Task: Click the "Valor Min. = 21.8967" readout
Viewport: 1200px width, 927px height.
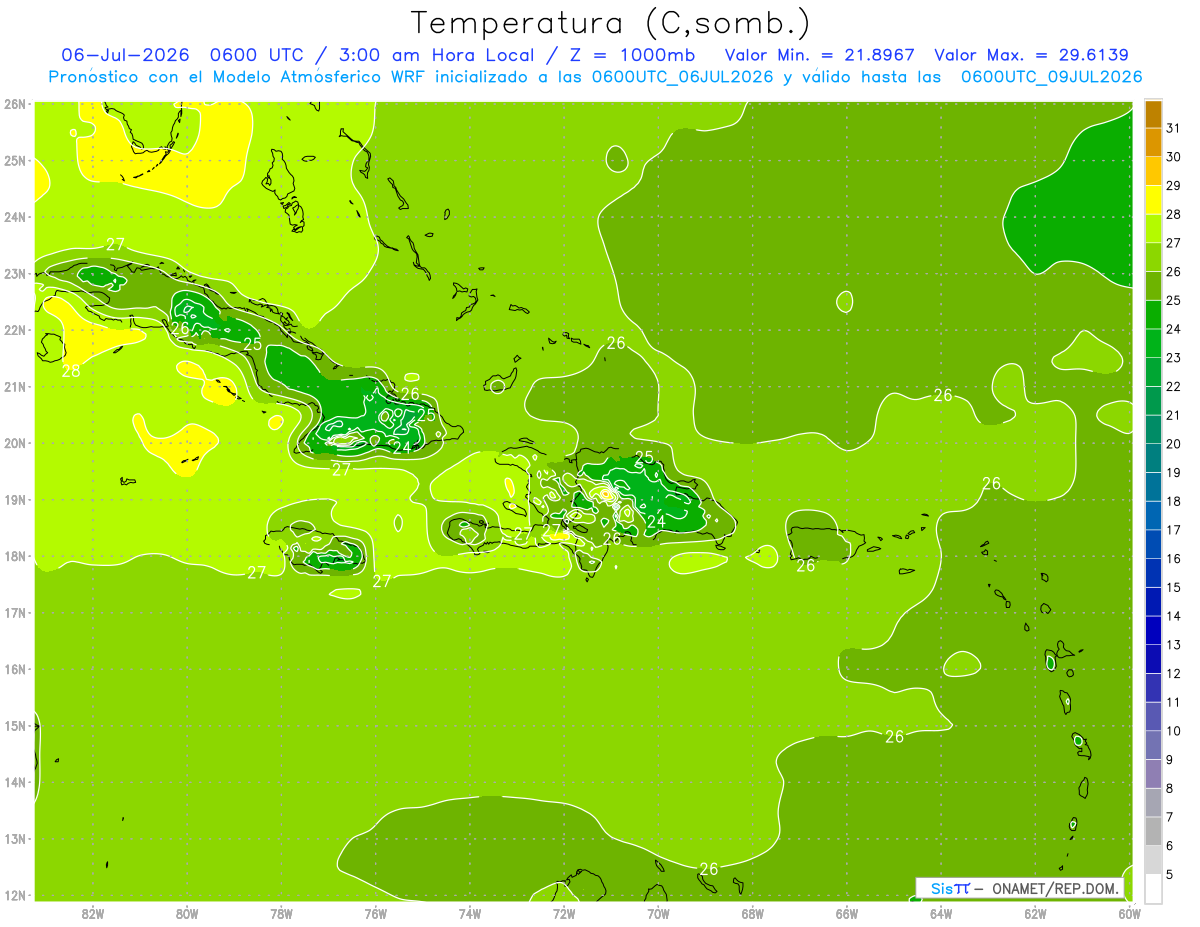Action: click(819, 55)
